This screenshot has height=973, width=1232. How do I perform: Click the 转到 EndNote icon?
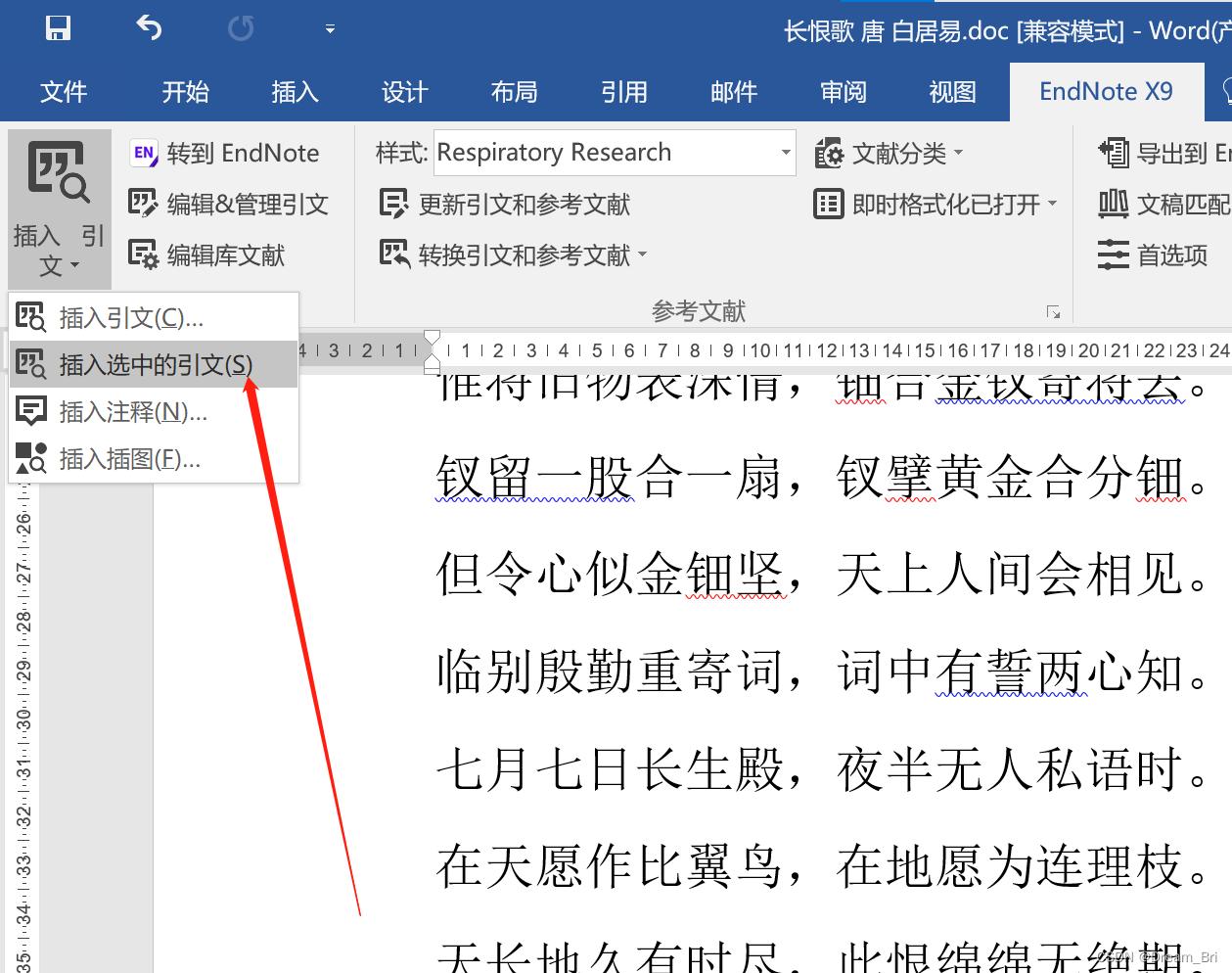click(x=144, y=153)
